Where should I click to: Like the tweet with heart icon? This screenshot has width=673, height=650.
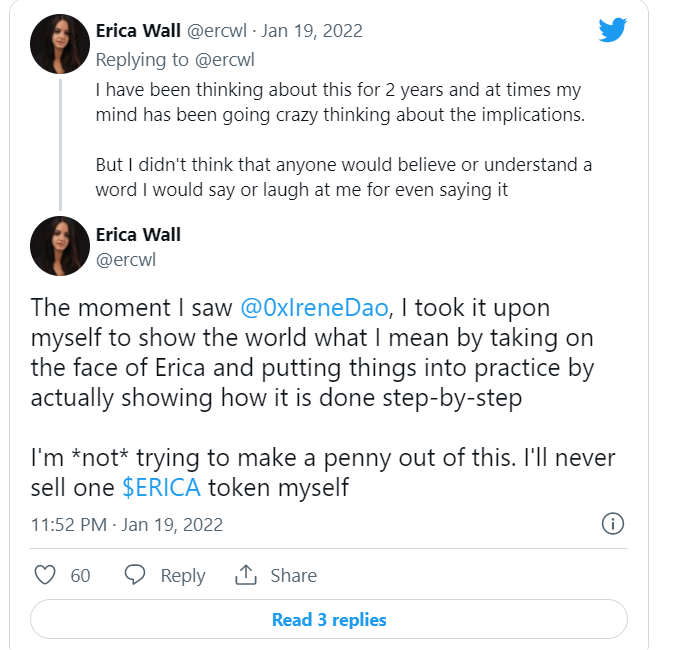tap(45, 575)
